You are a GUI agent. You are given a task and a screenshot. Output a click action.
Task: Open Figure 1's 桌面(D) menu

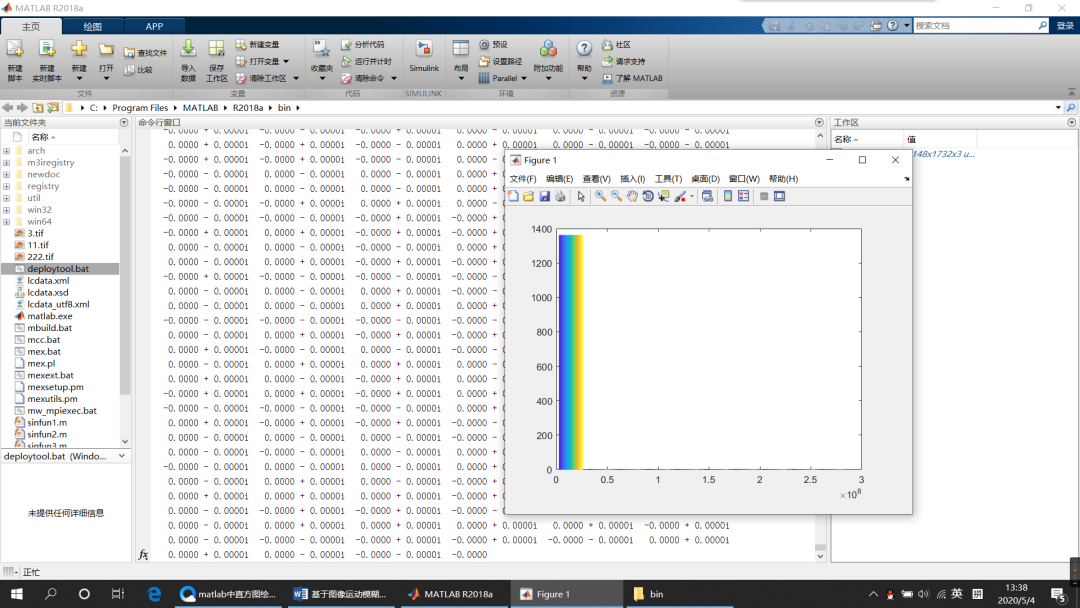(705, 179)
